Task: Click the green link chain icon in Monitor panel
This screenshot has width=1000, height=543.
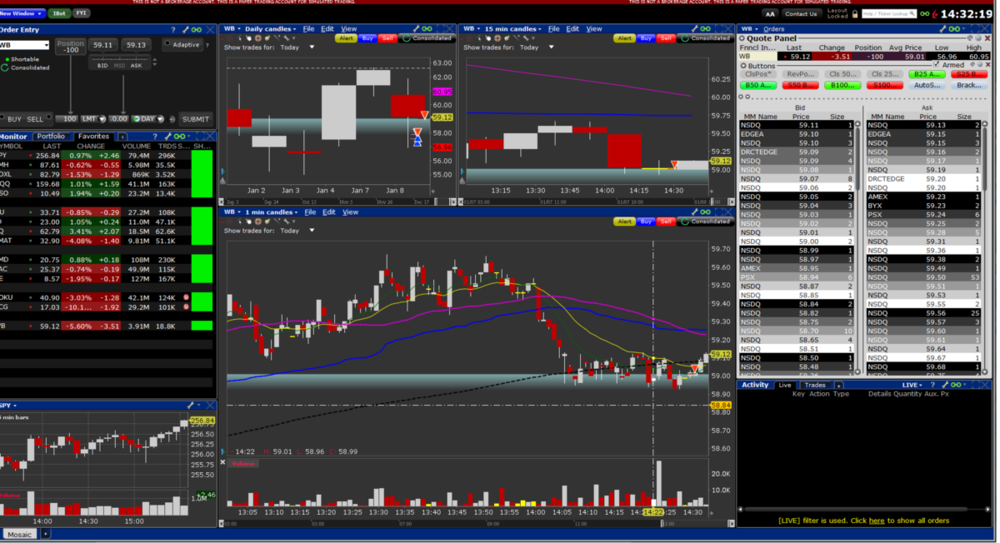Action: click(181, 136)
